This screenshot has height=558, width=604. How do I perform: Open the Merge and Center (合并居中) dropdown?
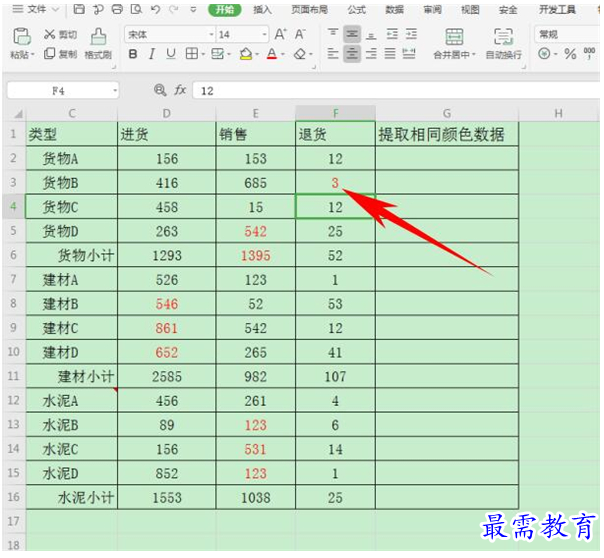(474, 55)
